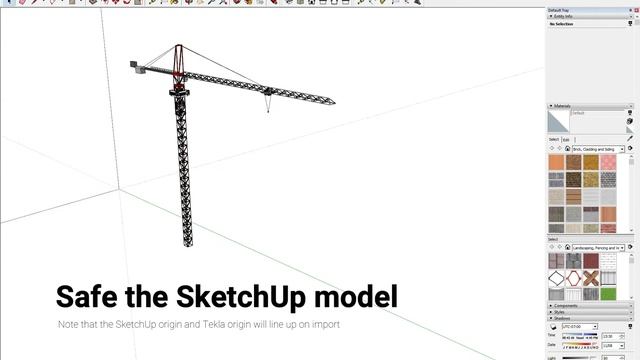Image resolution: width=640 pixels, height=360 pixels.
Task: Choose the brown horizontal wood siding swatch
Action: 573,197
